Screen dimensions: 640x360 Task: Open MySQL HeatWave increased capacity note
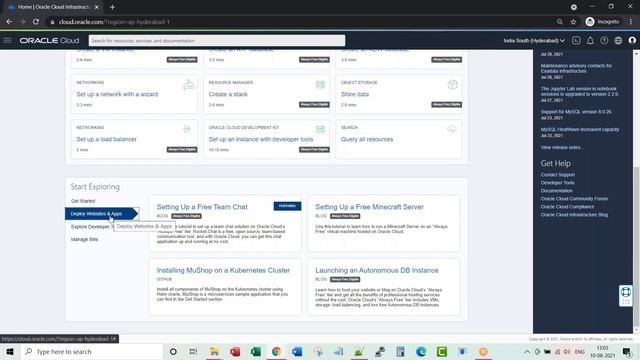(580, 129)
